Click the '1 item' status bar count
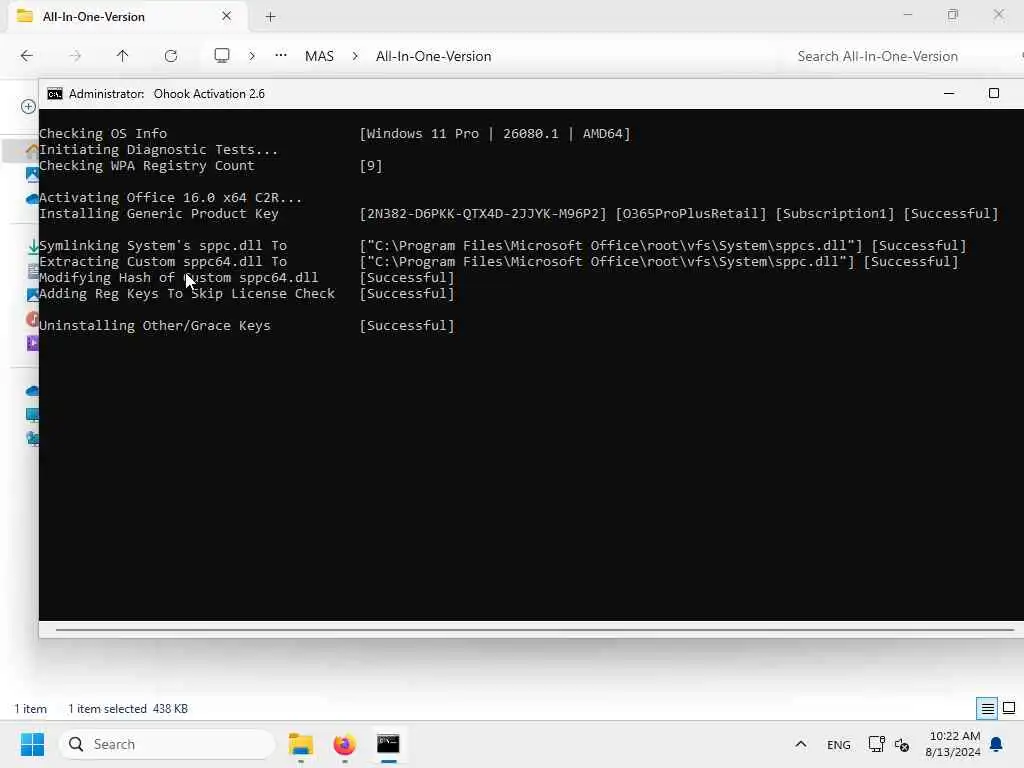The width and height of the screenshot is (1024, 768). [x=31, y=709]
